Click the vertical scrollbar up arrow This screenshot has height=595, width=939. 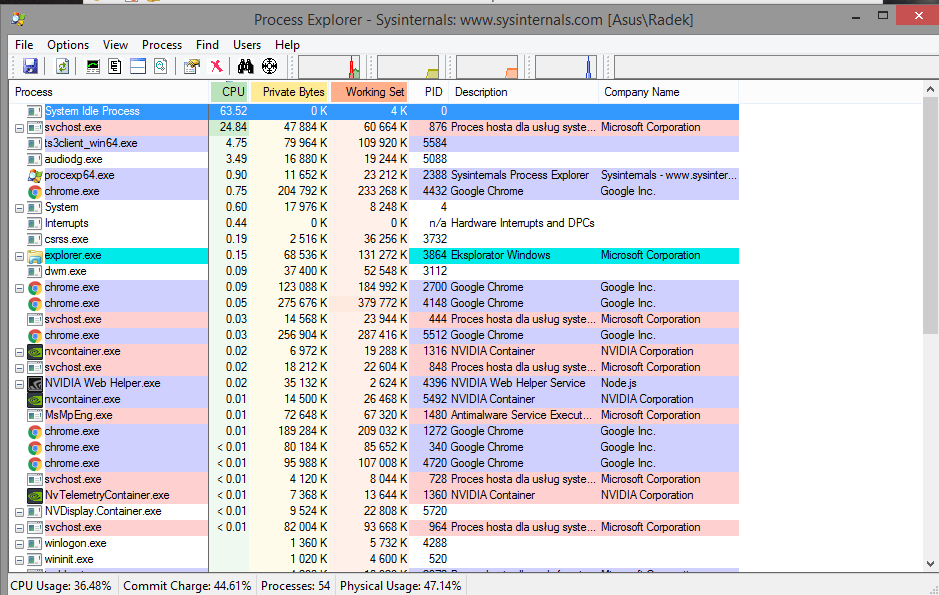(930, 89)
